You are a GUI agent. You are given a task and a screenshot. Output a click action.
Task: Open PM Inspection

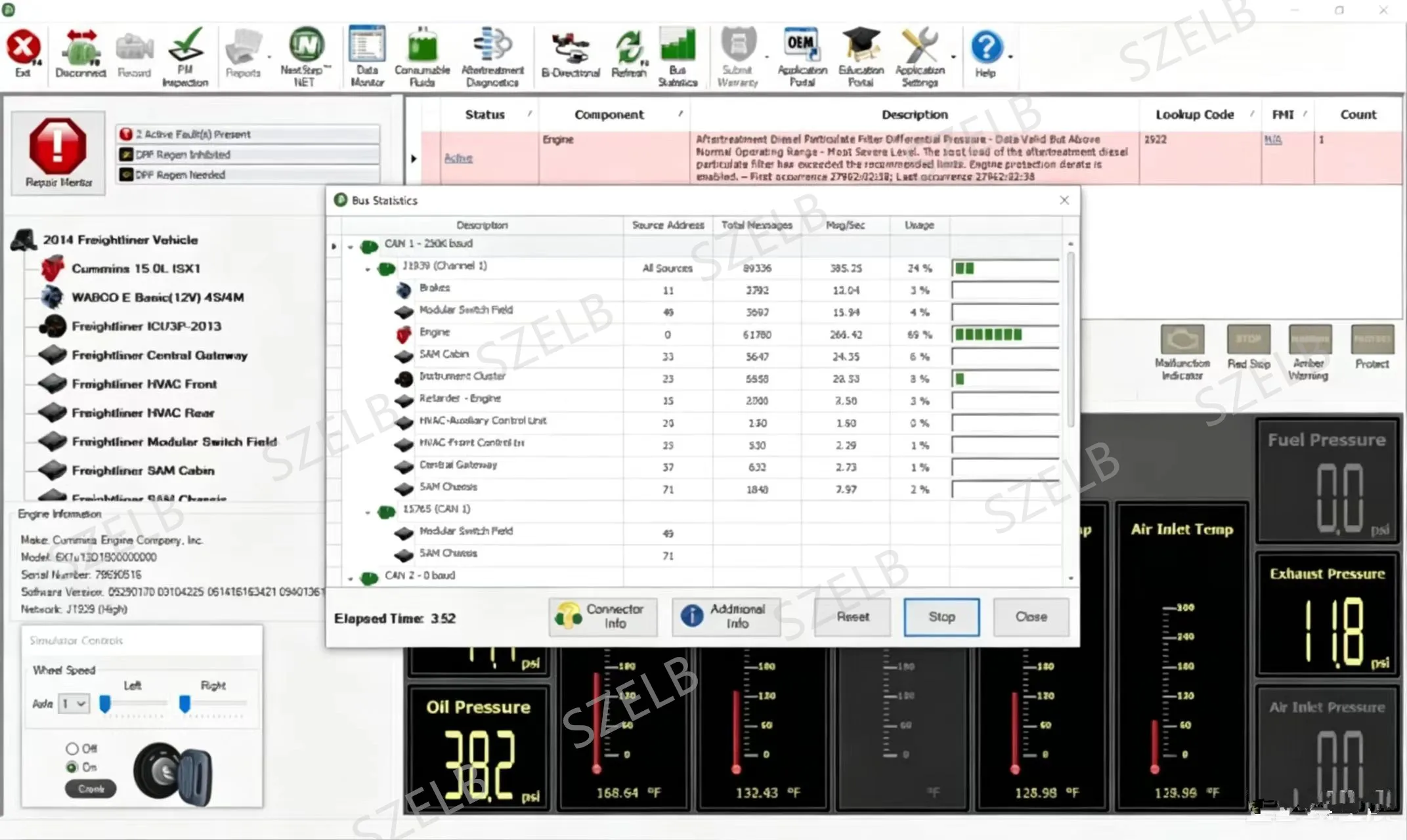[x=185, y=56]
